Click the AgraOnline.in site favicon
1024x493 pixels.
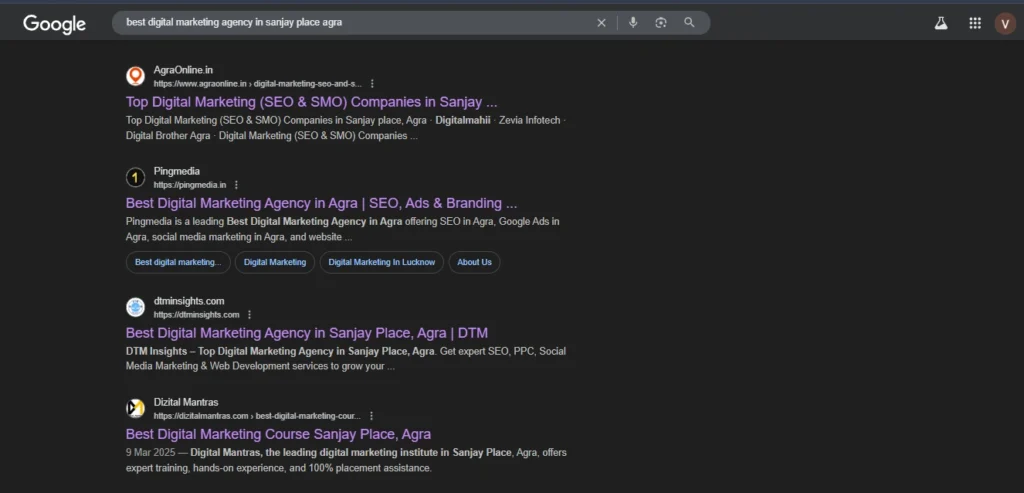(136, 76)
